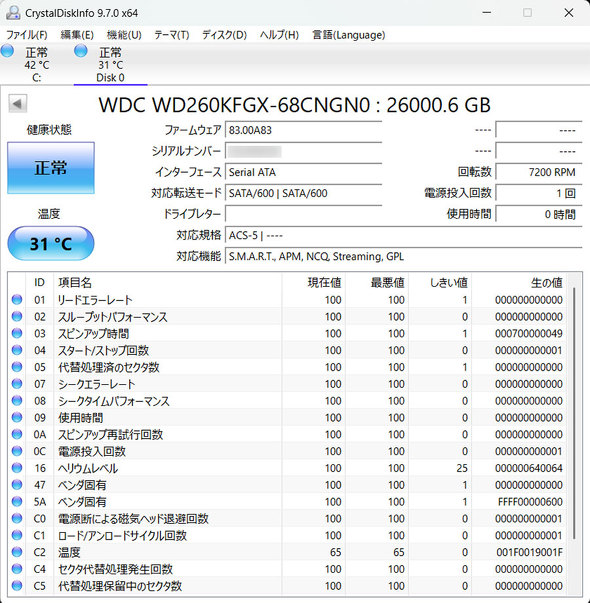The image size is (590, 603).
Task: Open the 言語(Language) menu
Action: click(348, 35)
